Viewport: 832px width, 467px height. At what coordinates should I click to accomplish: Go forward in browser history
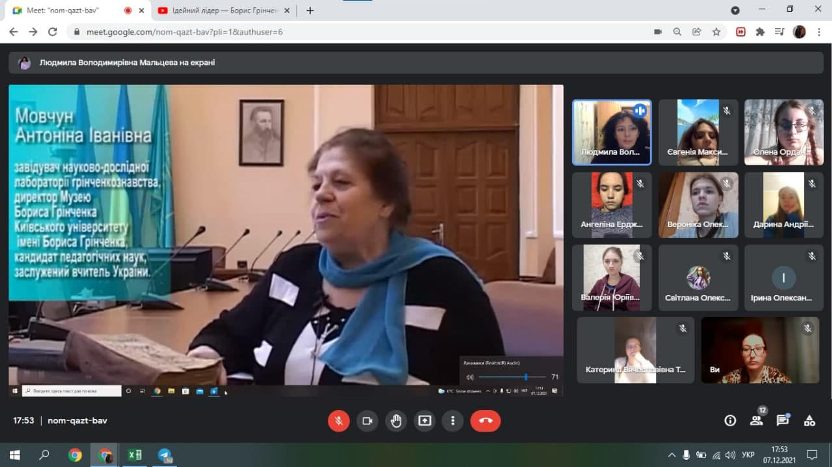(33, 32)
